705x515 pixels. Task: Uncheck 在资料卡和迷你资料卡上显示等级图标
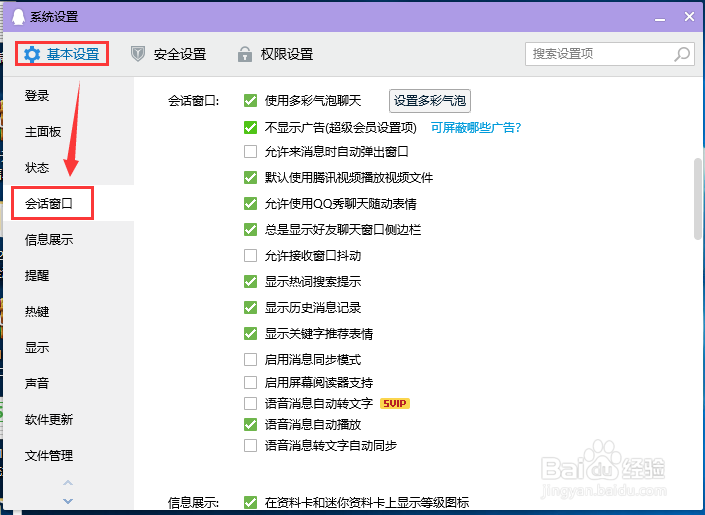tap(250, 502)
